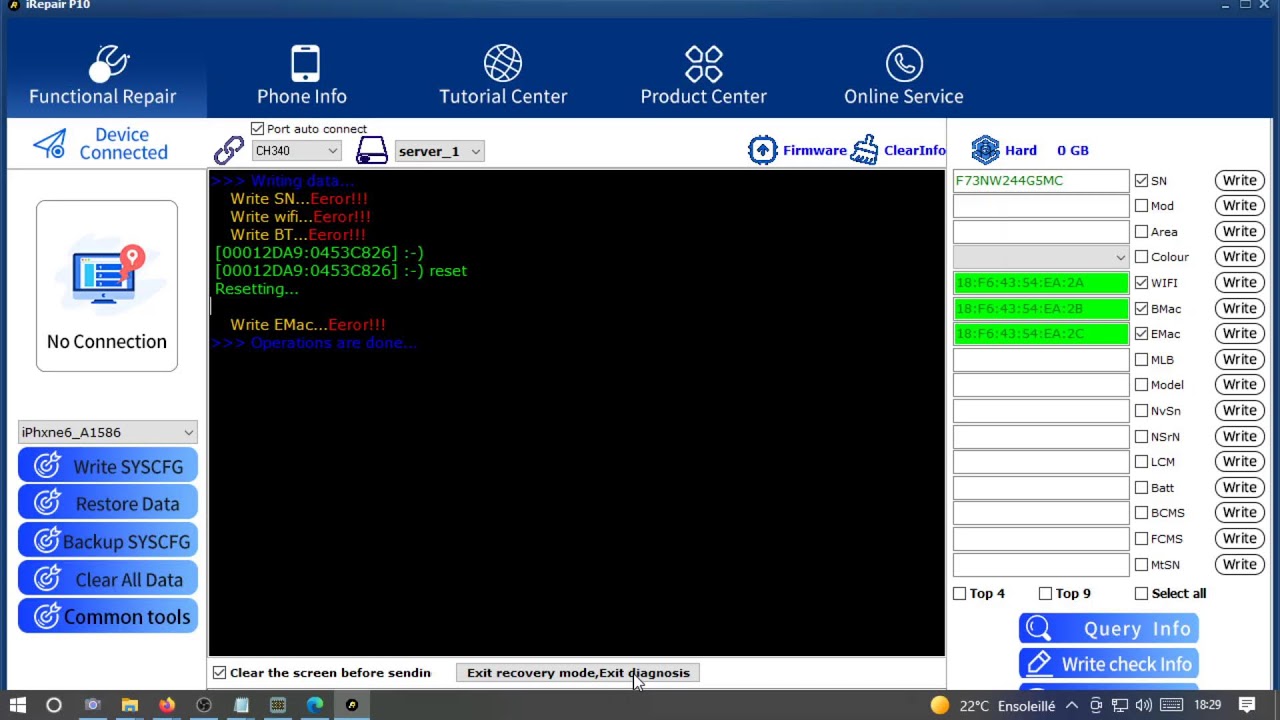Click the SN serial number input field

[1041, 181]
